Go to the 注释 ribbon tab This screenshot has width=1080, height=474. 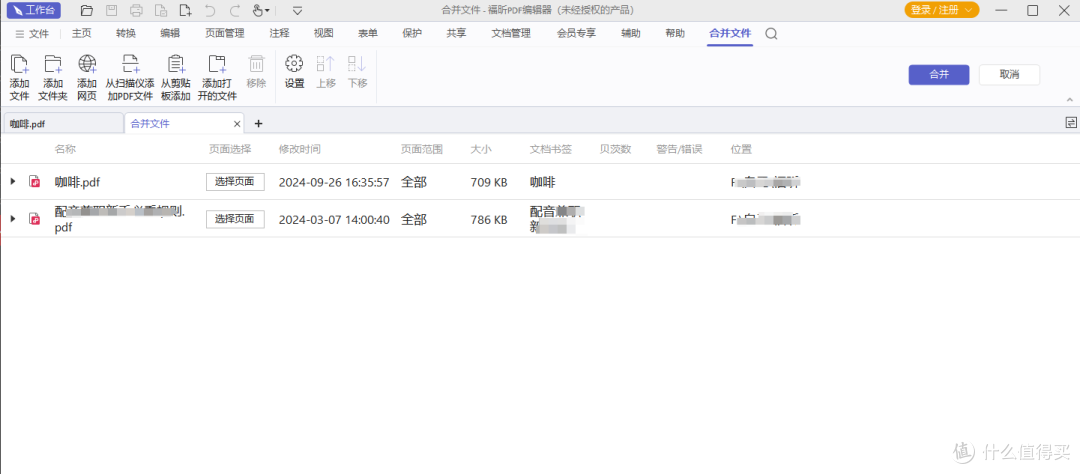click(x=279, y=33)
